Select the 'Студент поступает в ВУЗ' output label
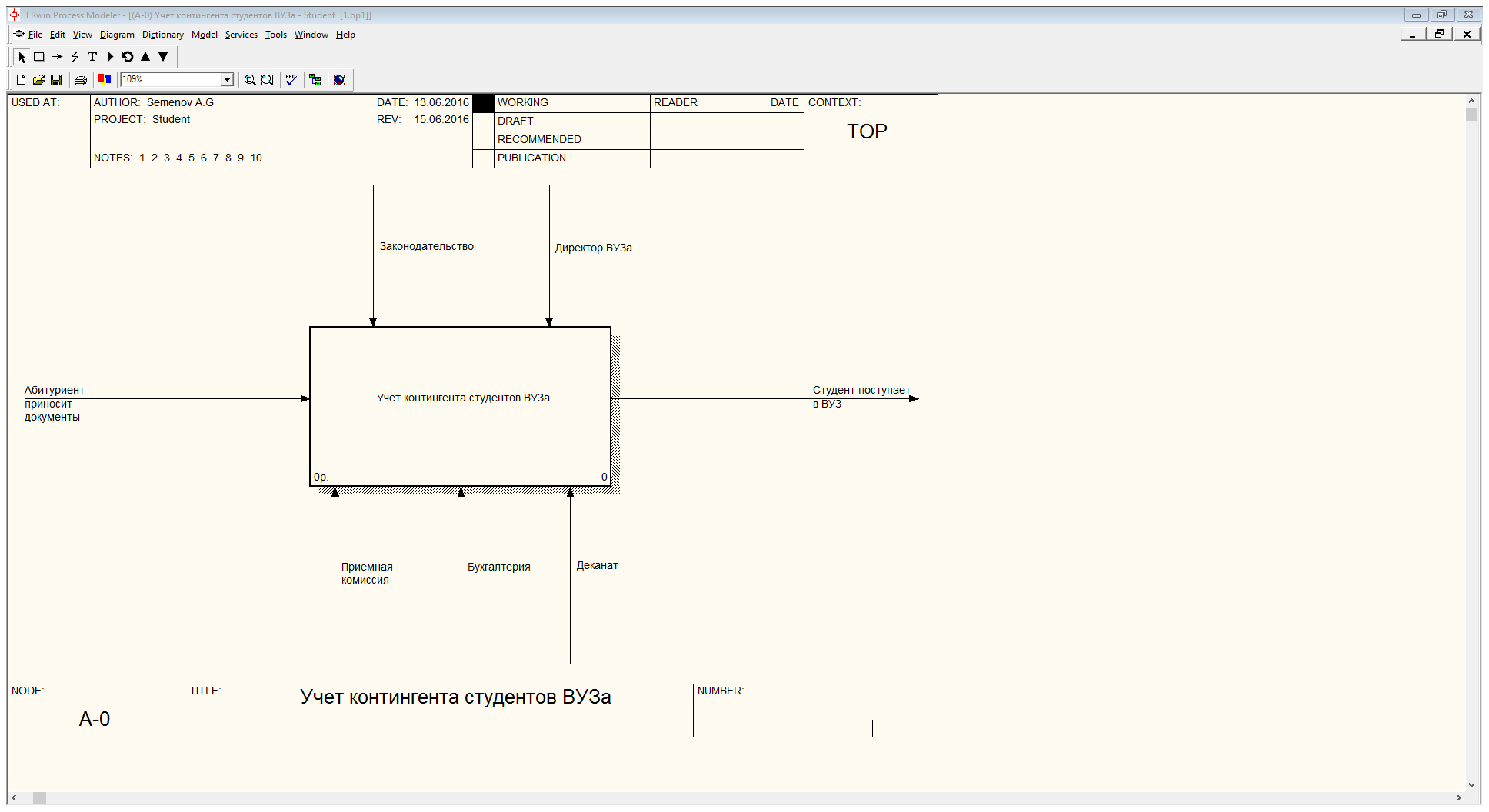This screenshot has width=1489, height=812. pyautogui.click(x=861, y=397)
